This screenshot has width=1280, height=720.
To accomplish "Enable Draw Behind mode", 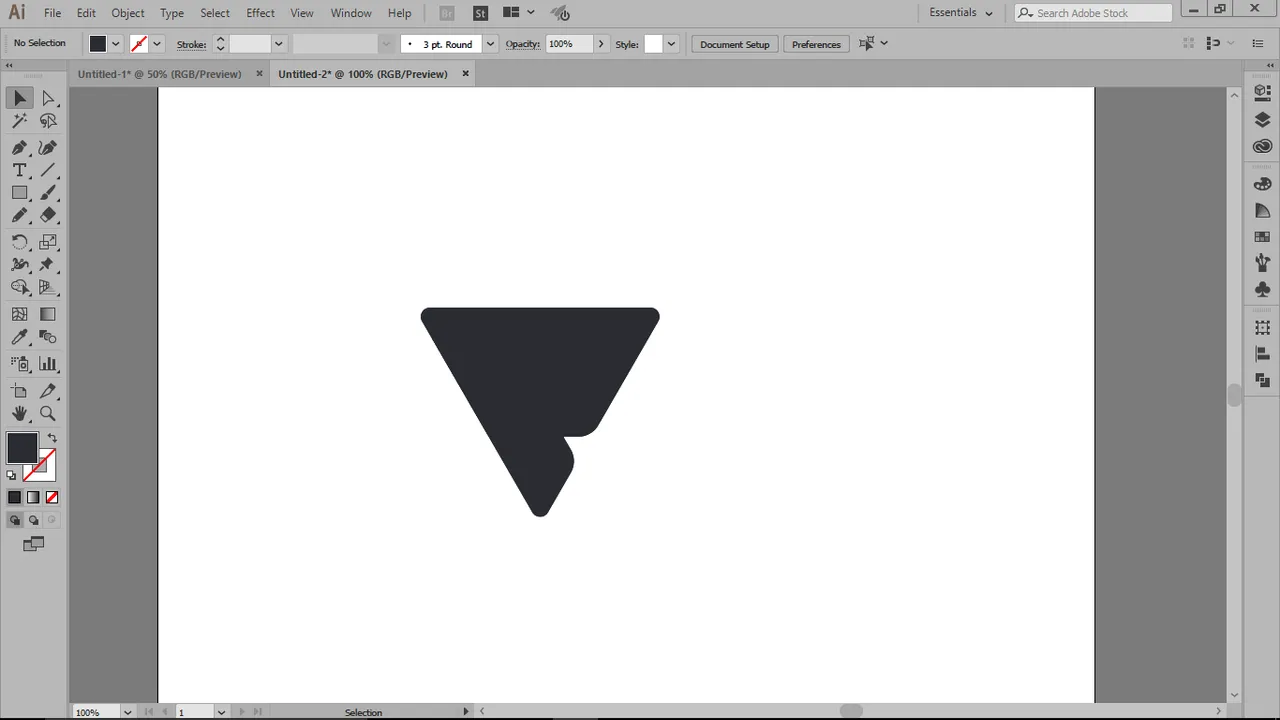I will point(33,520).
